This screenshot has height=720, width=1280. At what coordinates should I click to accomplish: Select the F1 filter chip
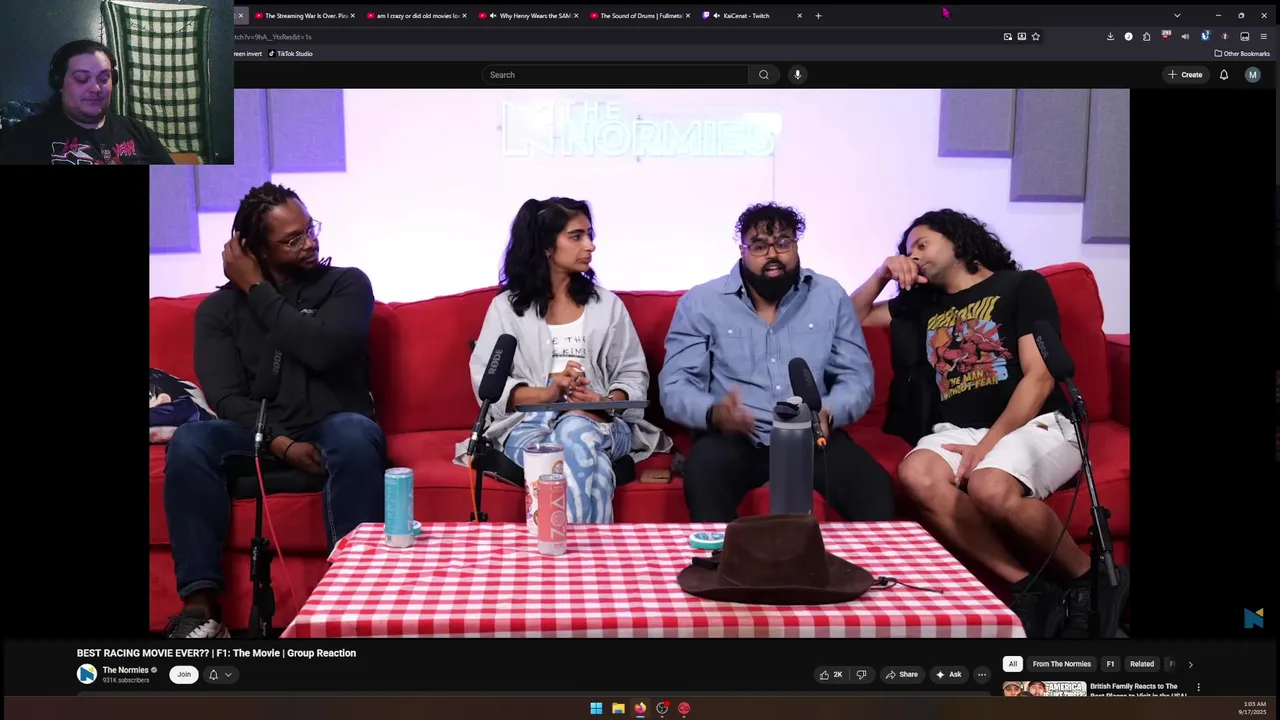click(x=1110, y=664)
